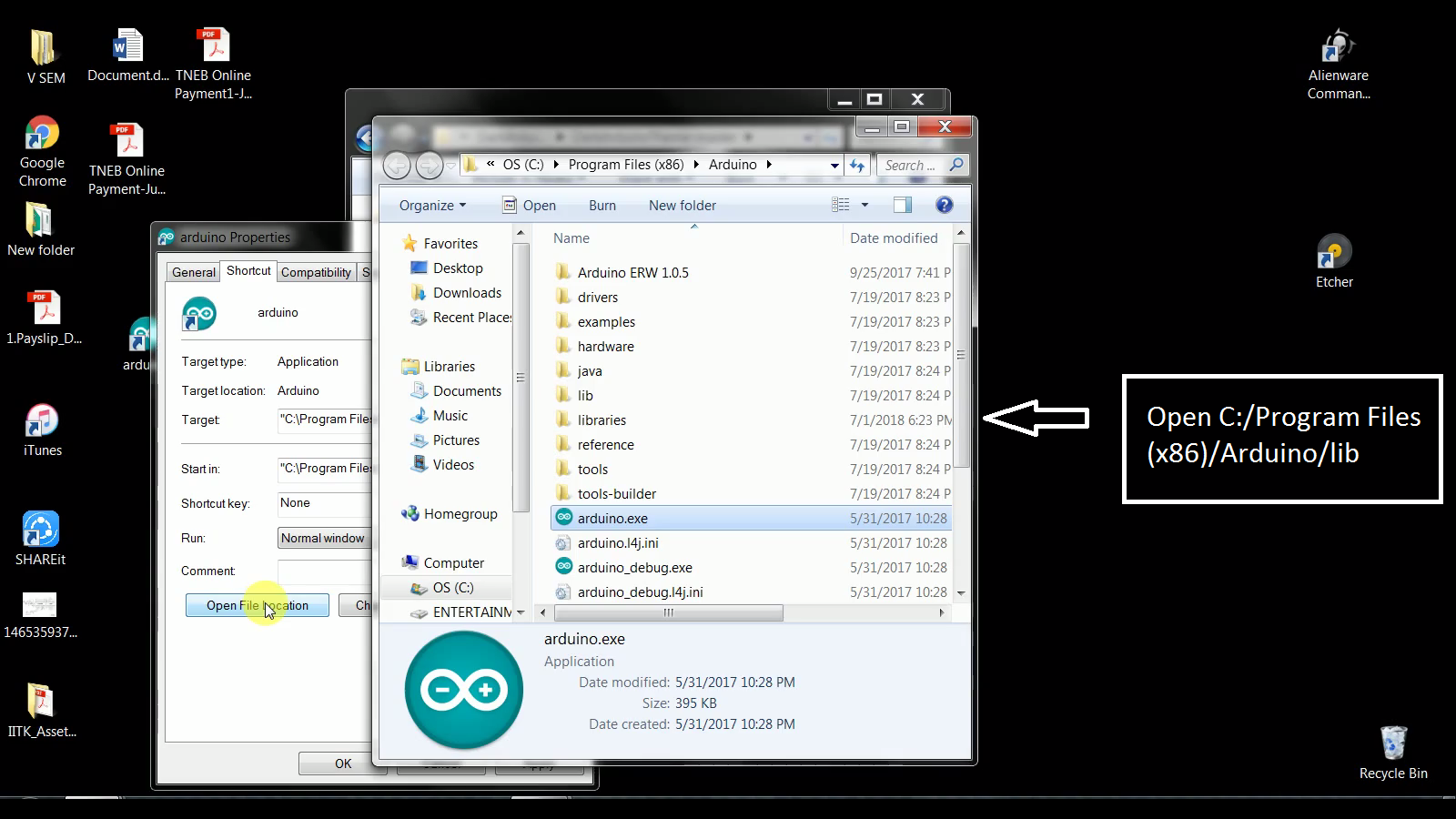Open the Organize menu
Viewport: 1456px width, 819px height.
point(430,205)
